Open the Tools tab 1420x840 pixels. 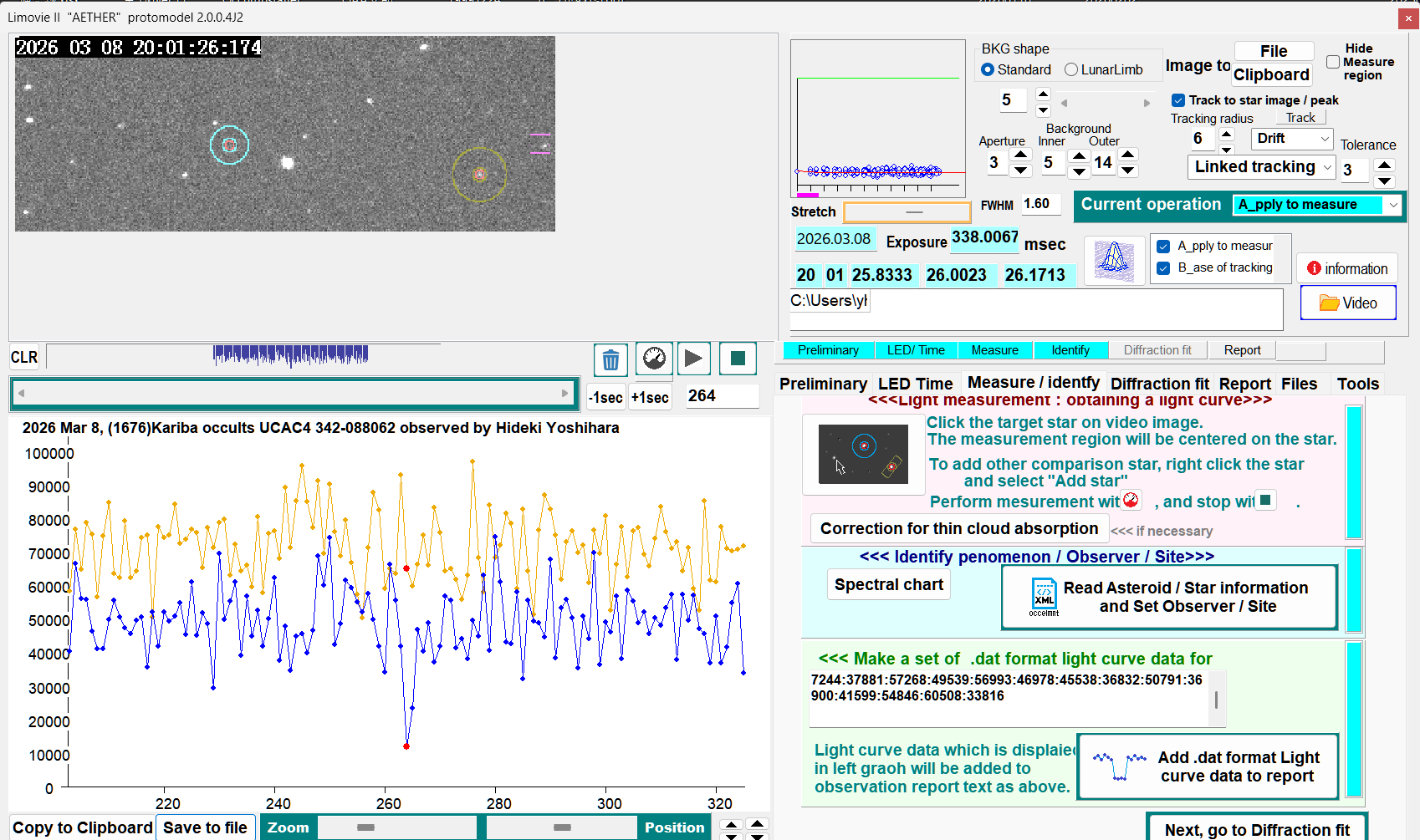point(1356,384)
